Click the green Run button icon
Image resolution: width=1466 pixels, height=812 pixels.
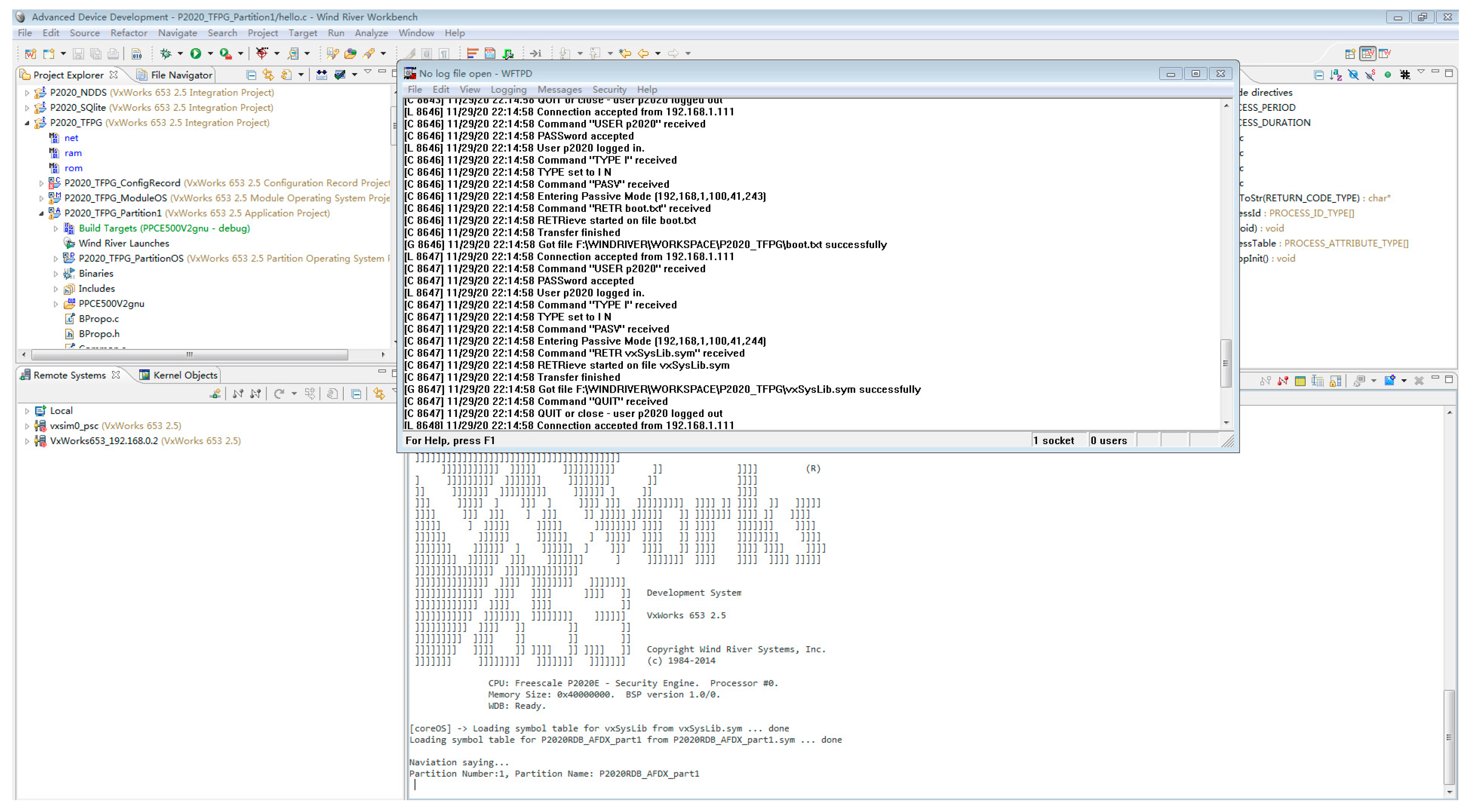coord(196,53)
